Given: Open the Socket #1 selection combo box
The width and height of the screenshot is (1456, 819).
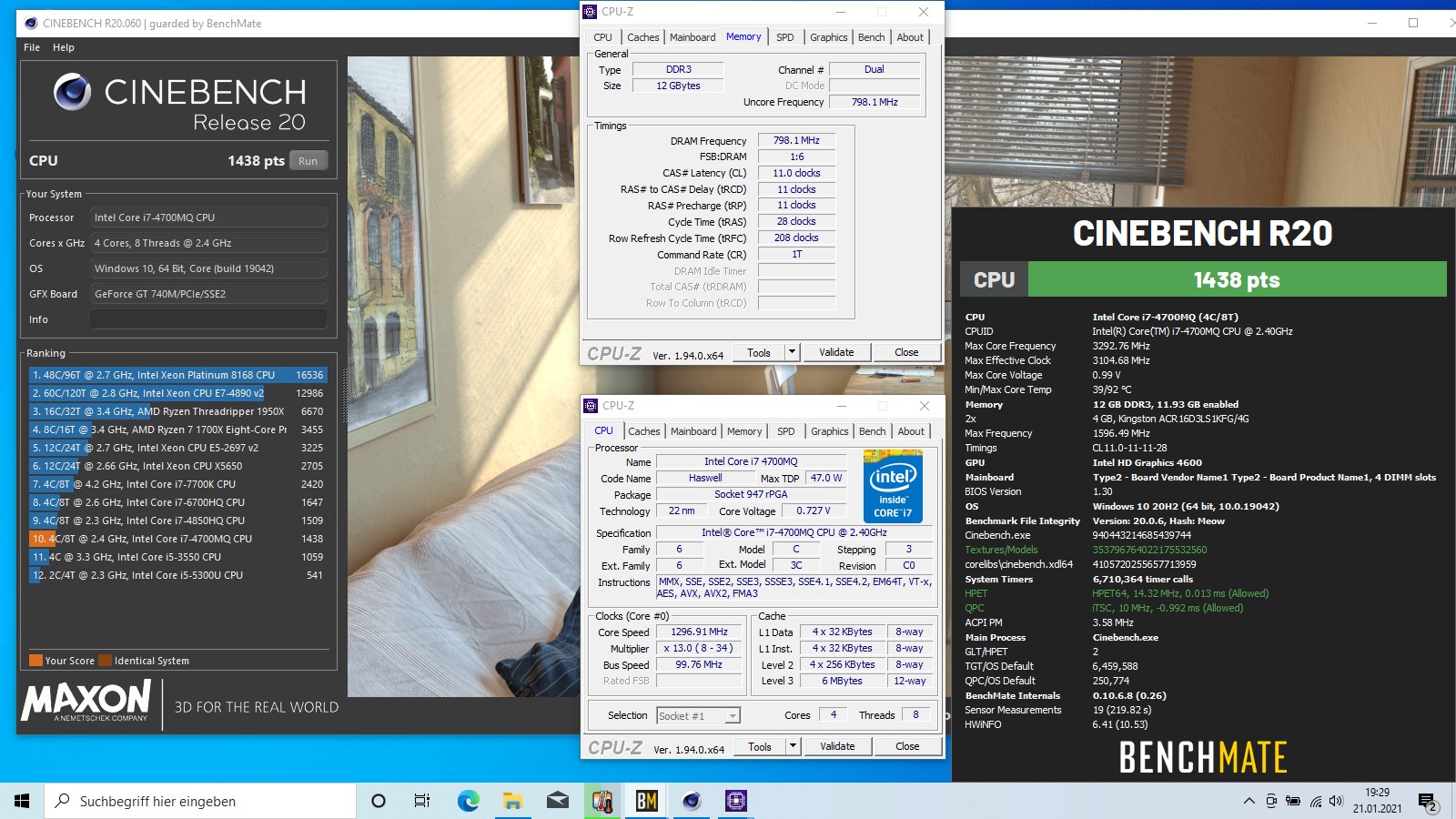Looking at the screenshot, I should click(698, 716).
